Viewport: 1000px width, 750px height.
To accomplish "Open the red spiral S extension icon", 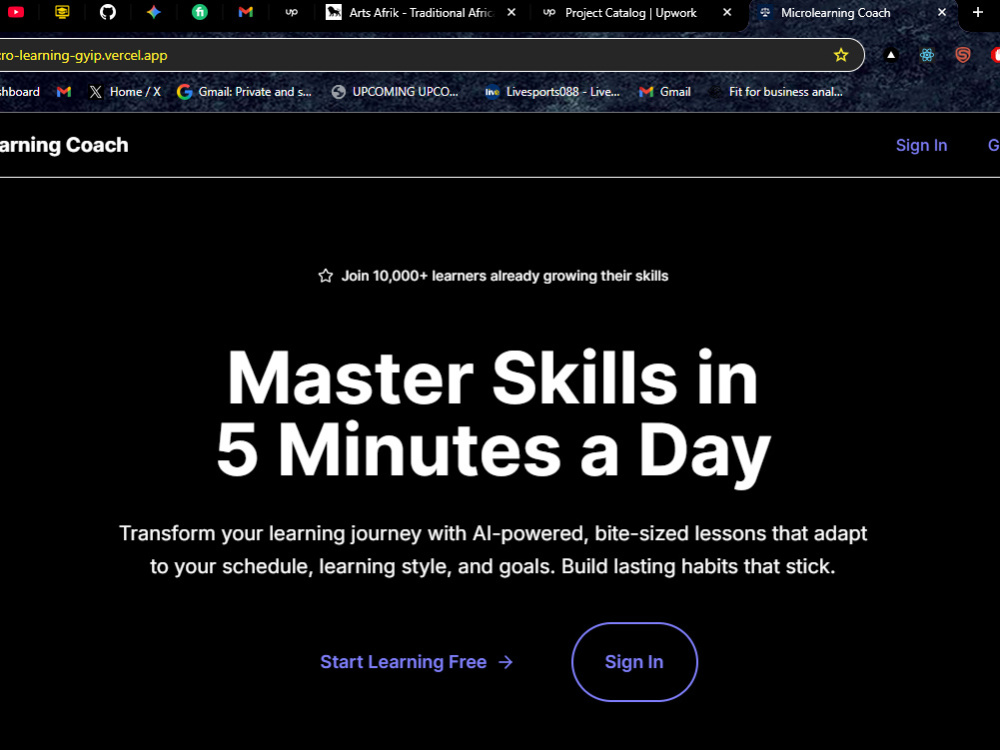I will pyautogui.click(x=962, y=55).
